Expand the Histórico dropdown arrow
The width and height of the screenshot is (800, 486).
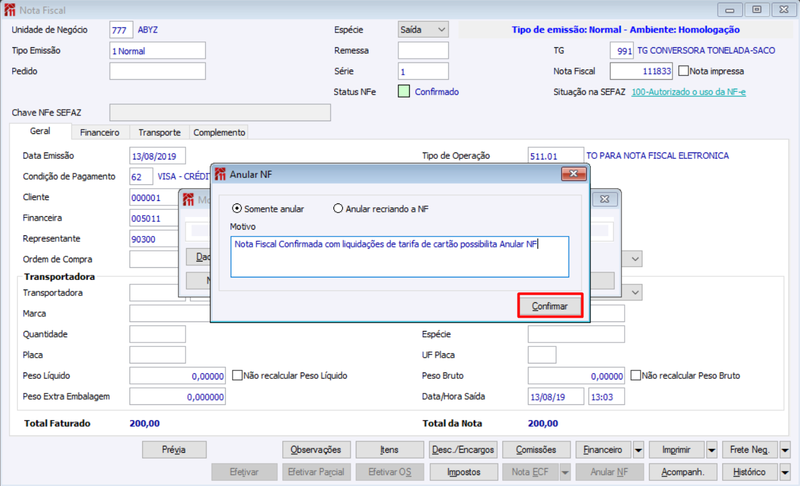tap(785, 472)
